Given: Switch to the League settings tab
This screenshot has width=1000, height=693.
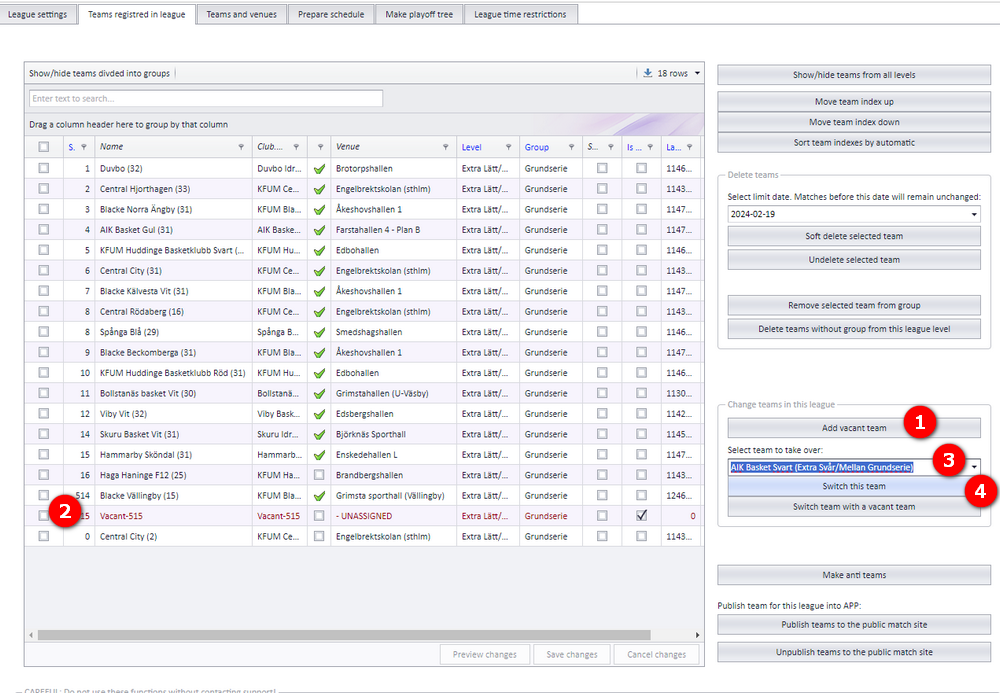Looking at the screenshot, I should coord(38,14).
